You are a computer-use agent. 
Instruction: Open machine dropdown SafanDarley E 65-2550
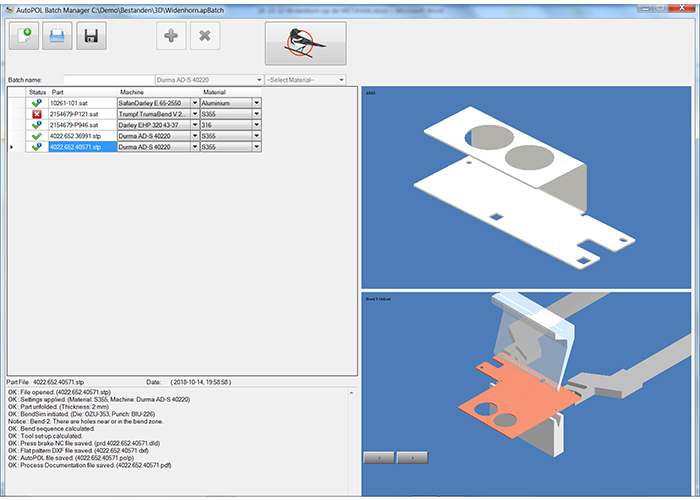[x=195, y=103]
